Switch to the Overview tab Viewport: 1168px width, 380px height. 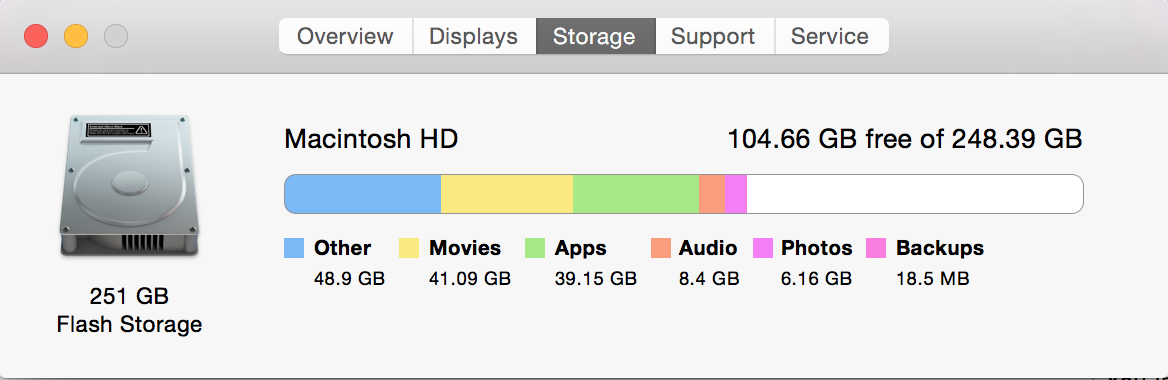346,37
